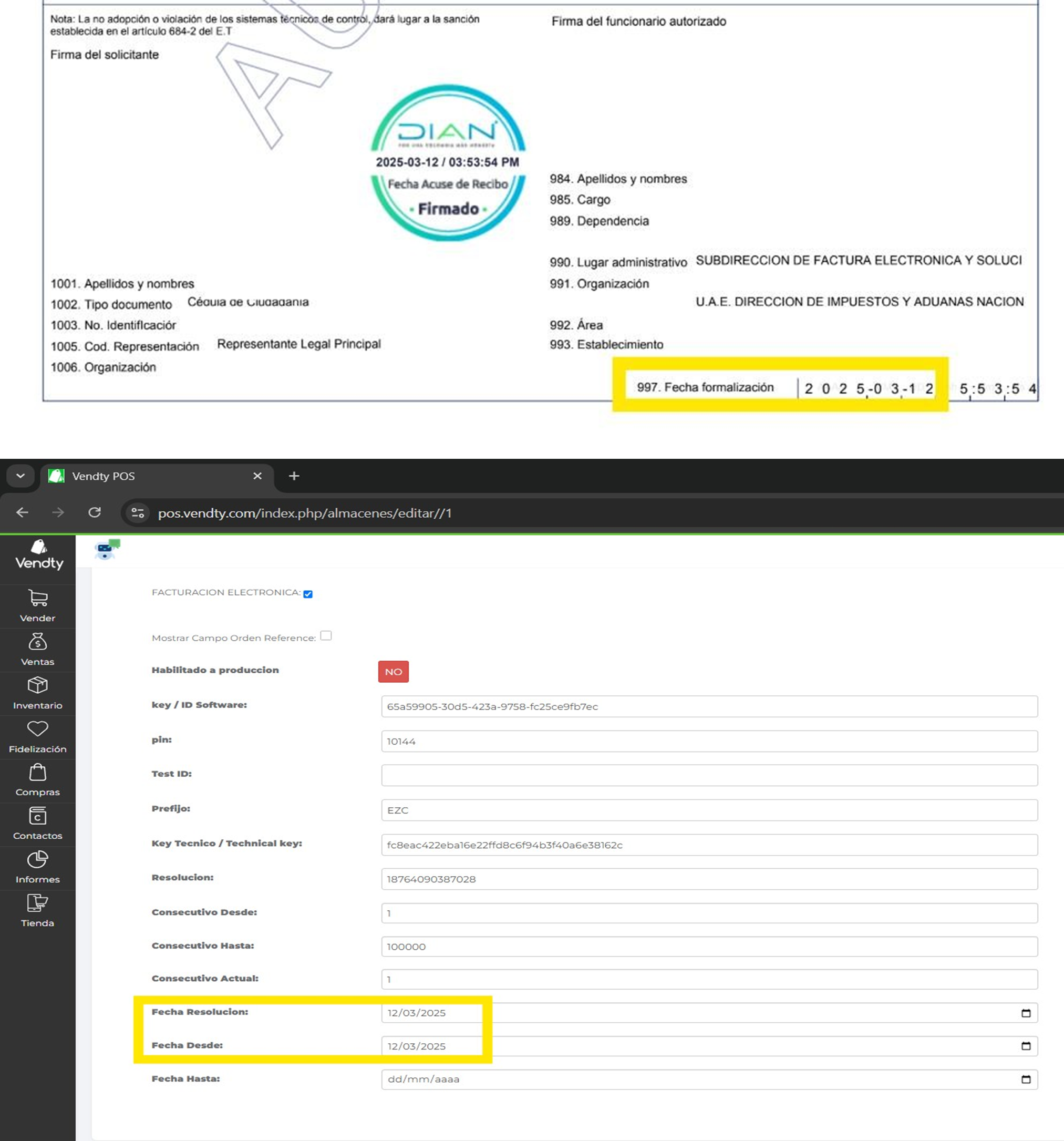Open calendar picker for Fecha Resolucion

tap(1026, 1013)
